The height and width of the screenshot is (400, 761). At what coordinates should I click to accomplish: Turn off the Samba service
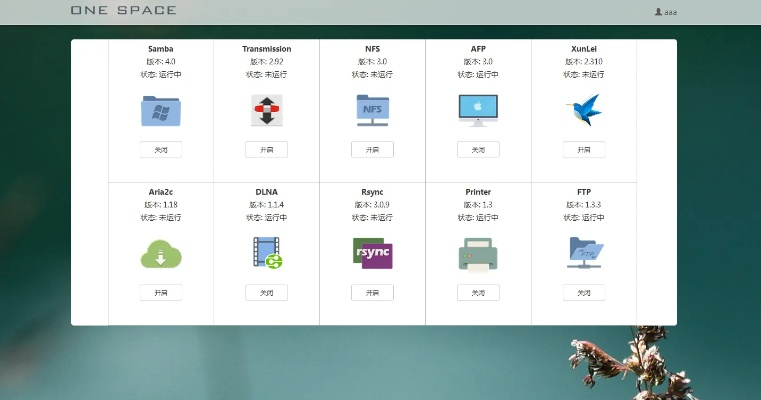coord(160,149)
